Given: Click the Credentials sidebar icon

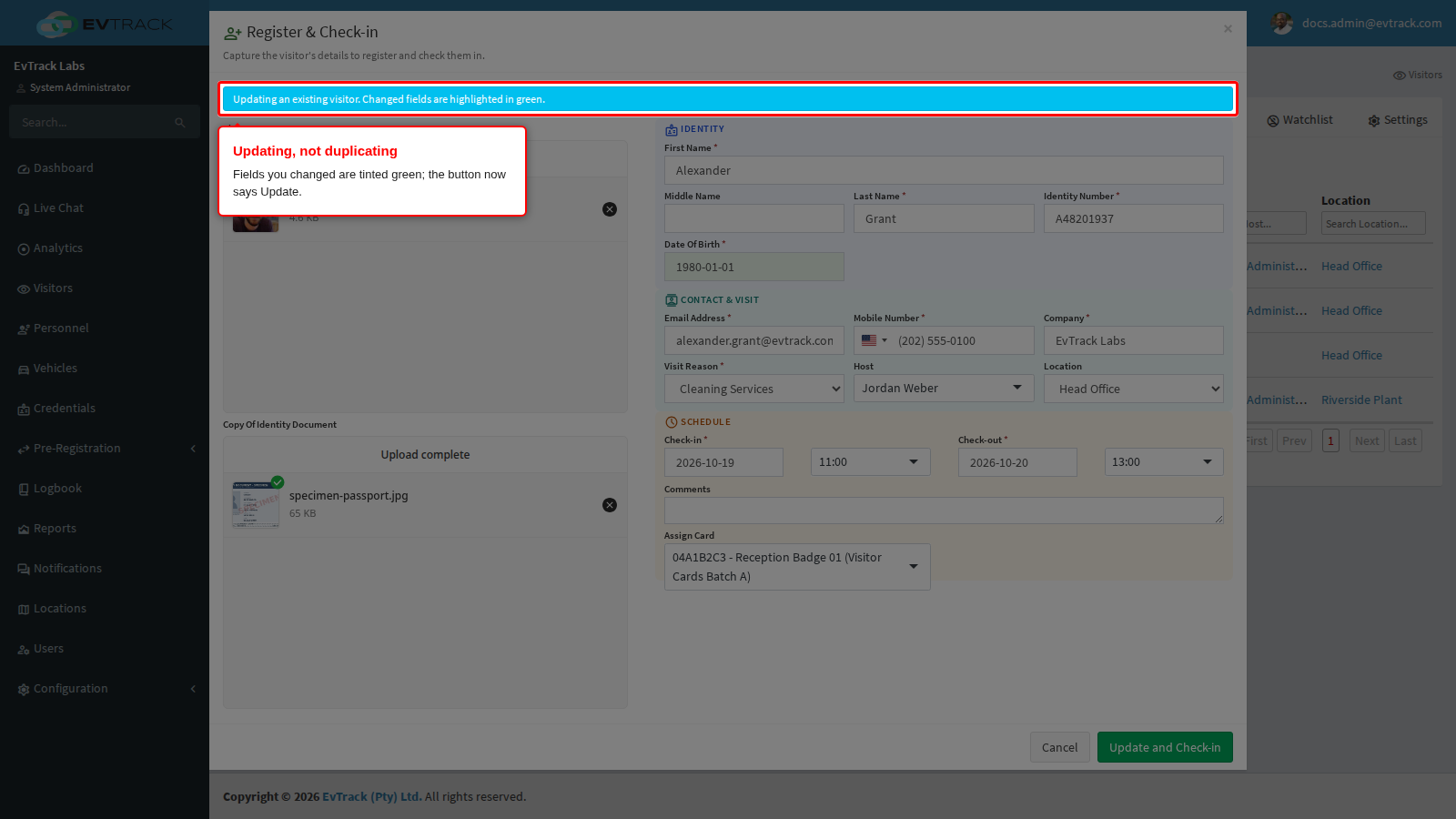Looking at the screenshot, I should (24, 409).
